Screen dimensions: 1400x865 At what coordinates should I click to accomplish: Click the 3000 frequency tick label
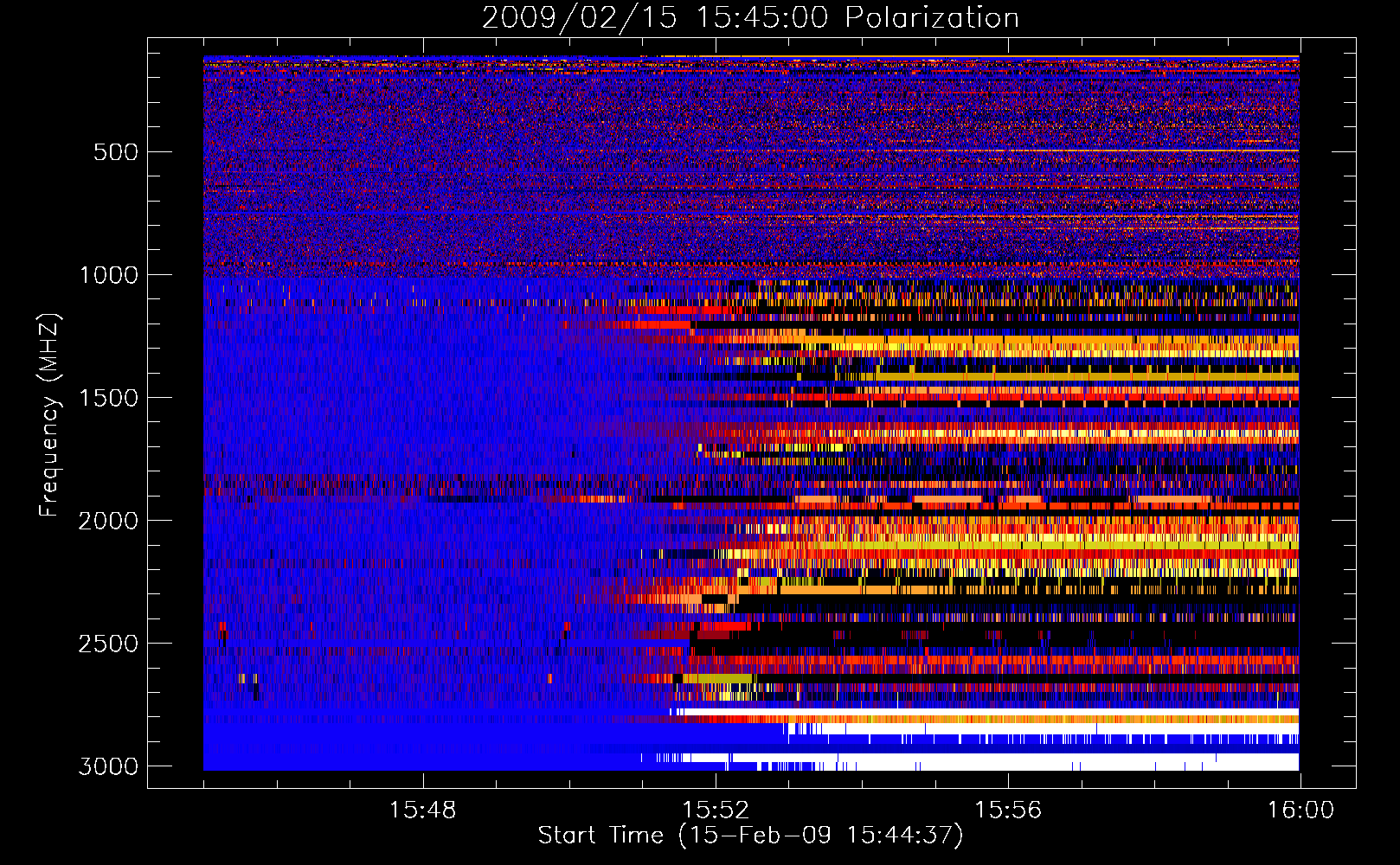(108, 766)
